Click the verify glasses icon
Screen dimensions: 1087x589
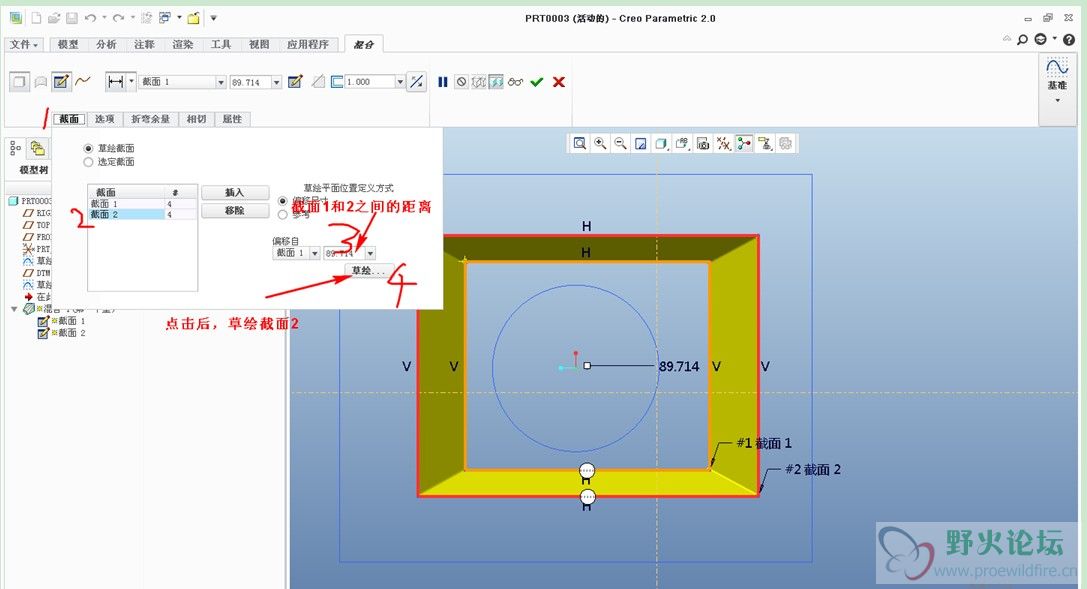coord(515,82)
